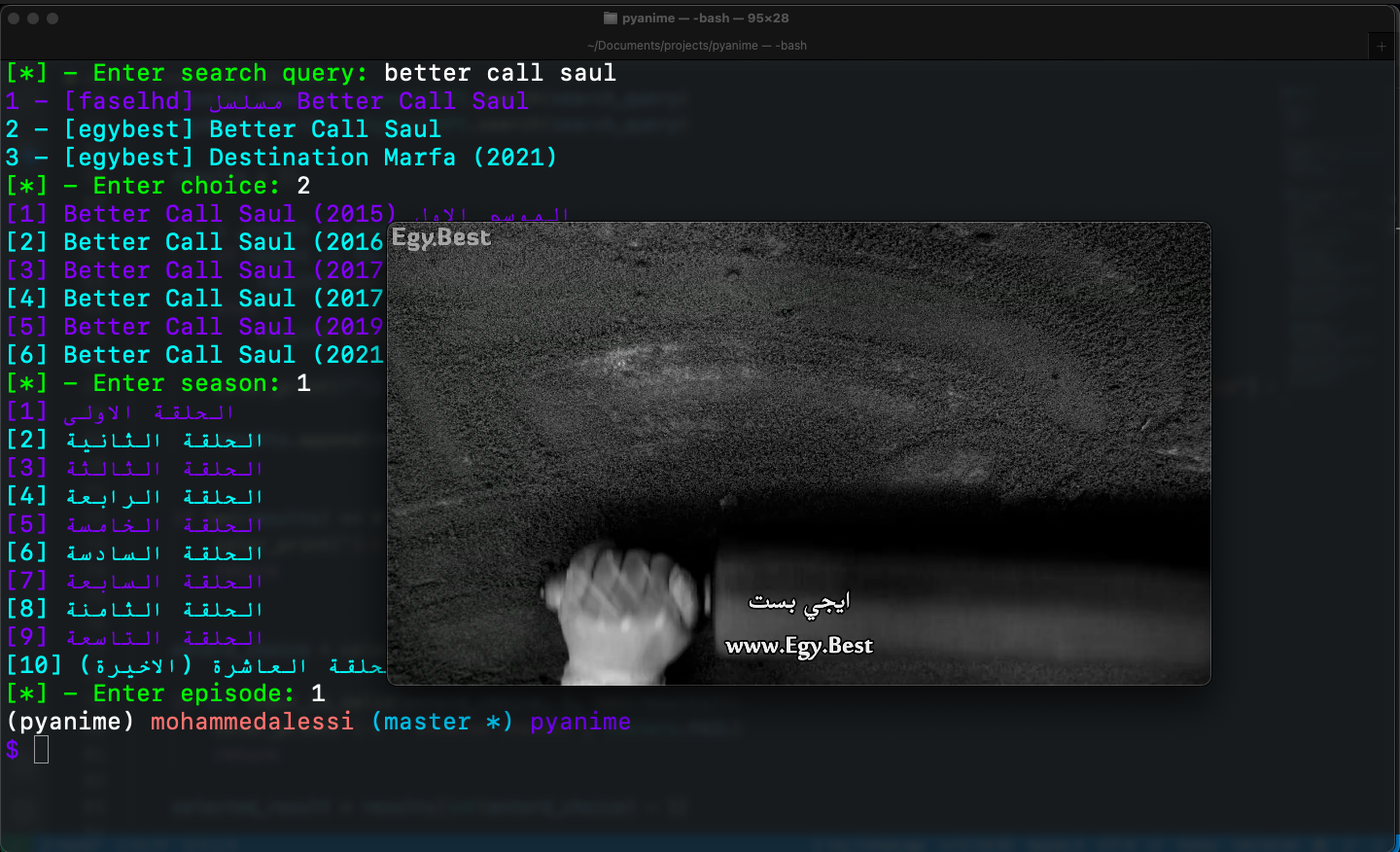Select episode row [4] in the list
This screenshot has width=1400, height=852.
point(135,497)
